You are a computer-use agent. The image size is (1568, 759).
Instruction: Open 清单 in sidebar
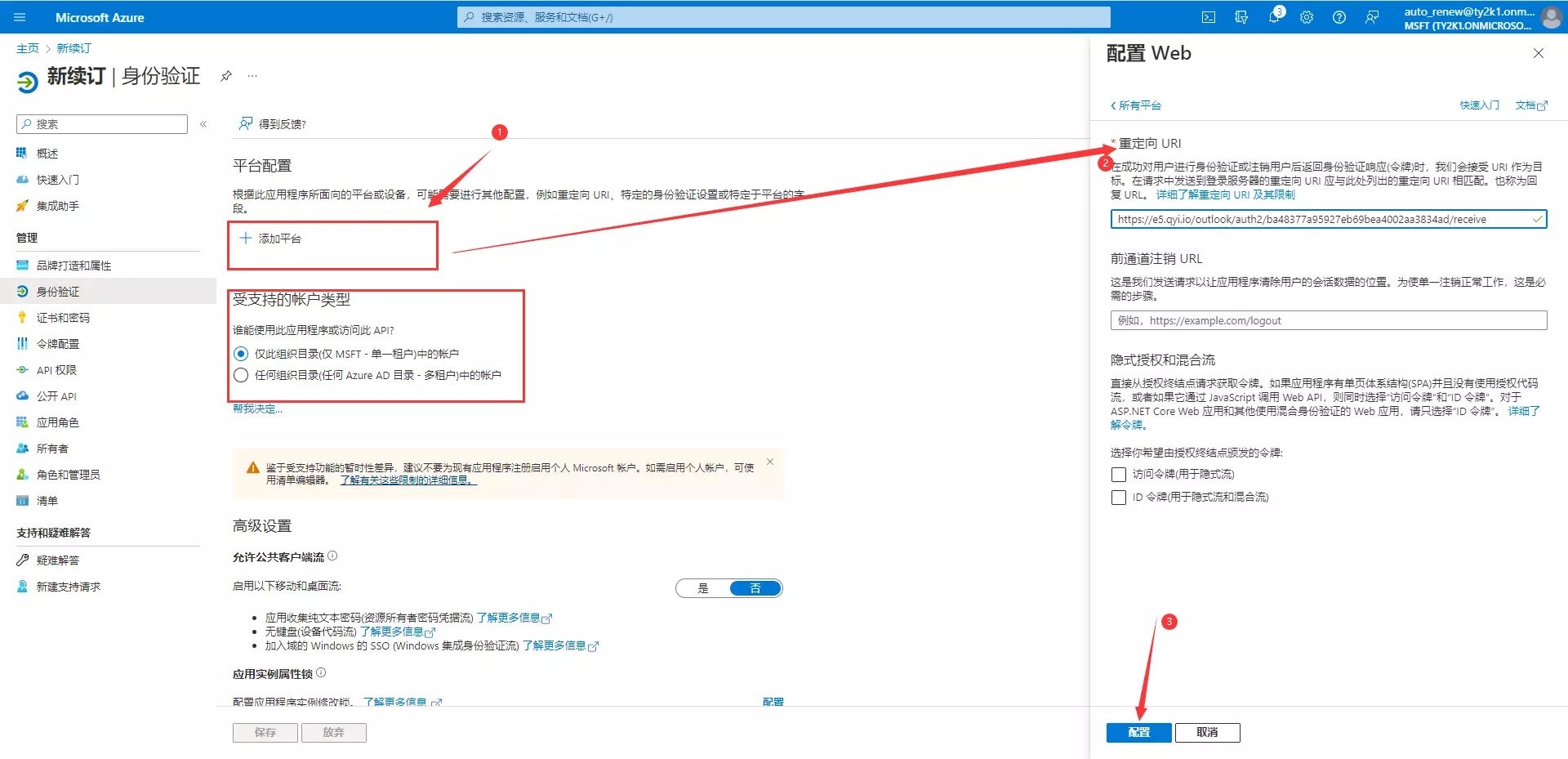point(47,501)
